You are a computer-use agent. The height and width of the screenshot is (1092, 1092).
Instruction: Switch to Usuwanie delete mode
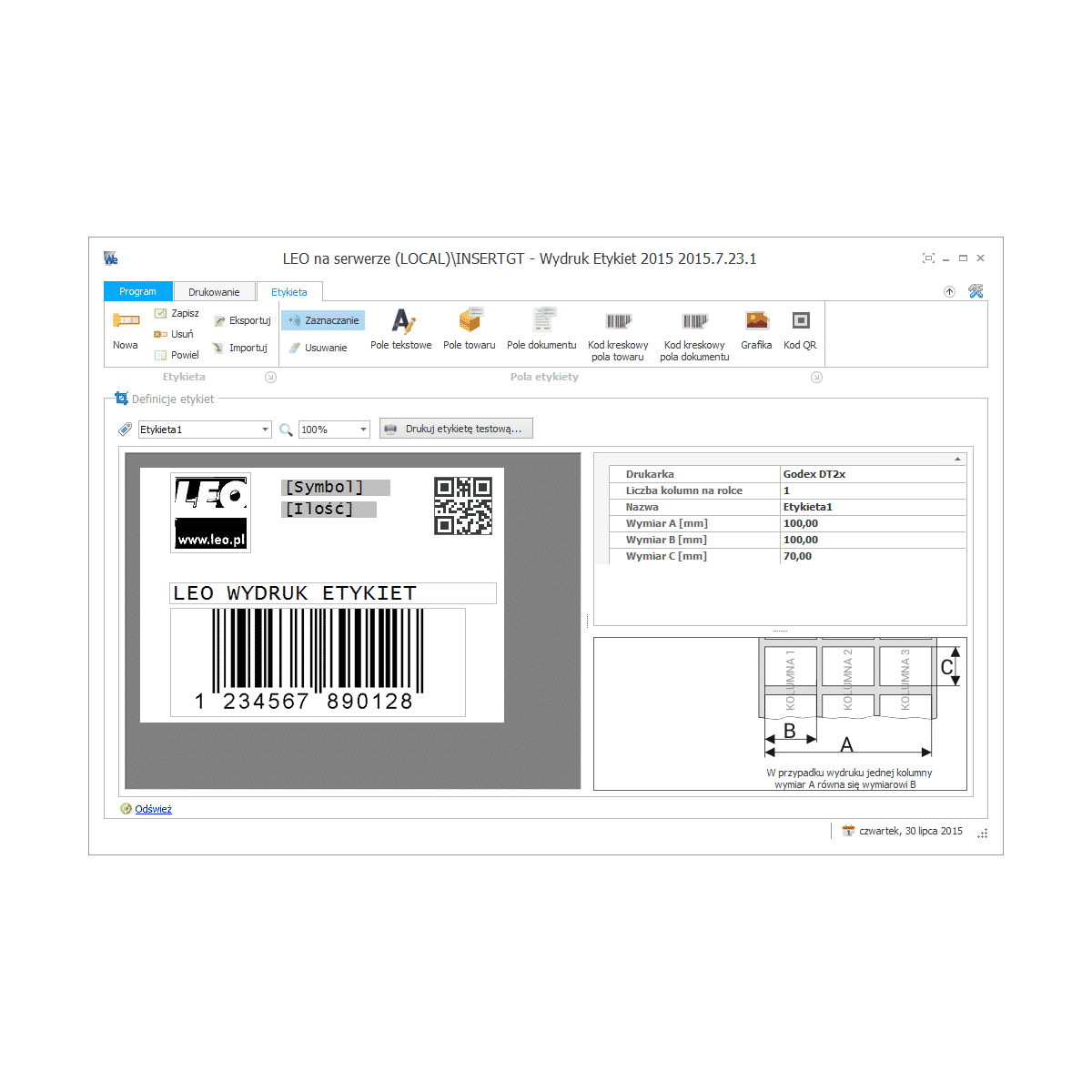coord(318,348)
